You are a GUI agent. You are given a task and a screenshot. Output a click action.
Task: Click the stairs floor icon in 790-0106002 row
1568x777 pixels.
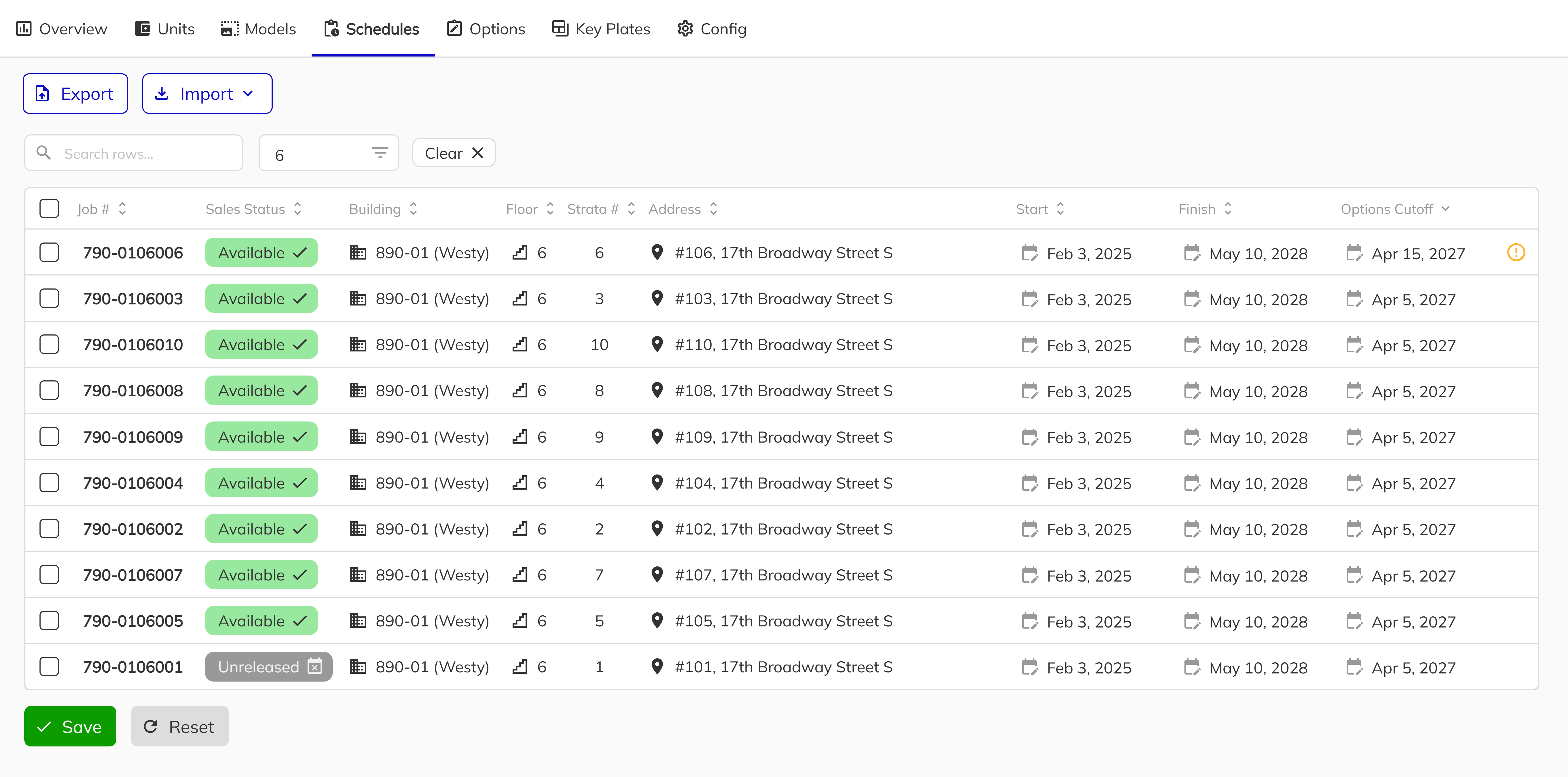click(x=520, y=529)
